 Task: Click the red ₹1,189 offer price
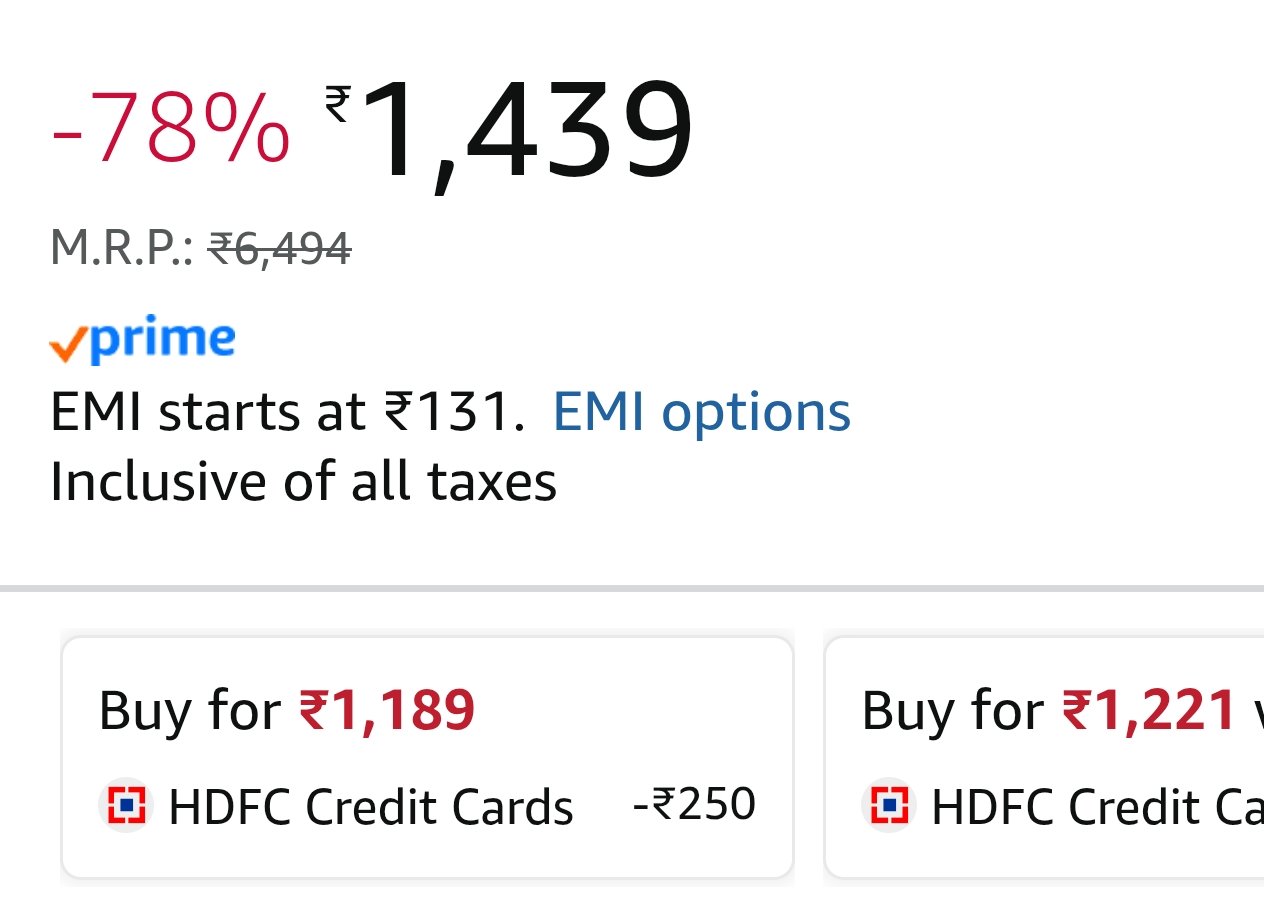point(387,711)
